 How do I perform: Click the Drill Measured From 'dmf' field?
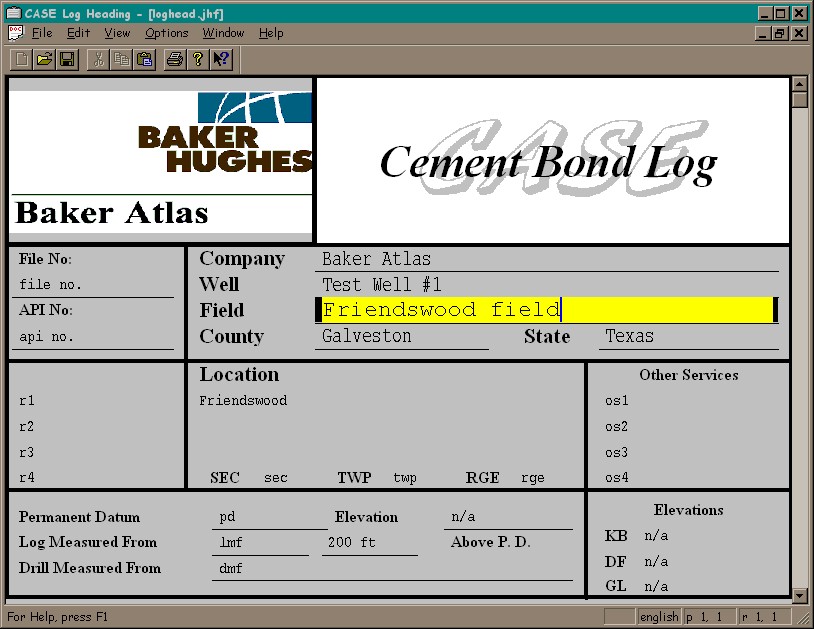coord(392,568)
